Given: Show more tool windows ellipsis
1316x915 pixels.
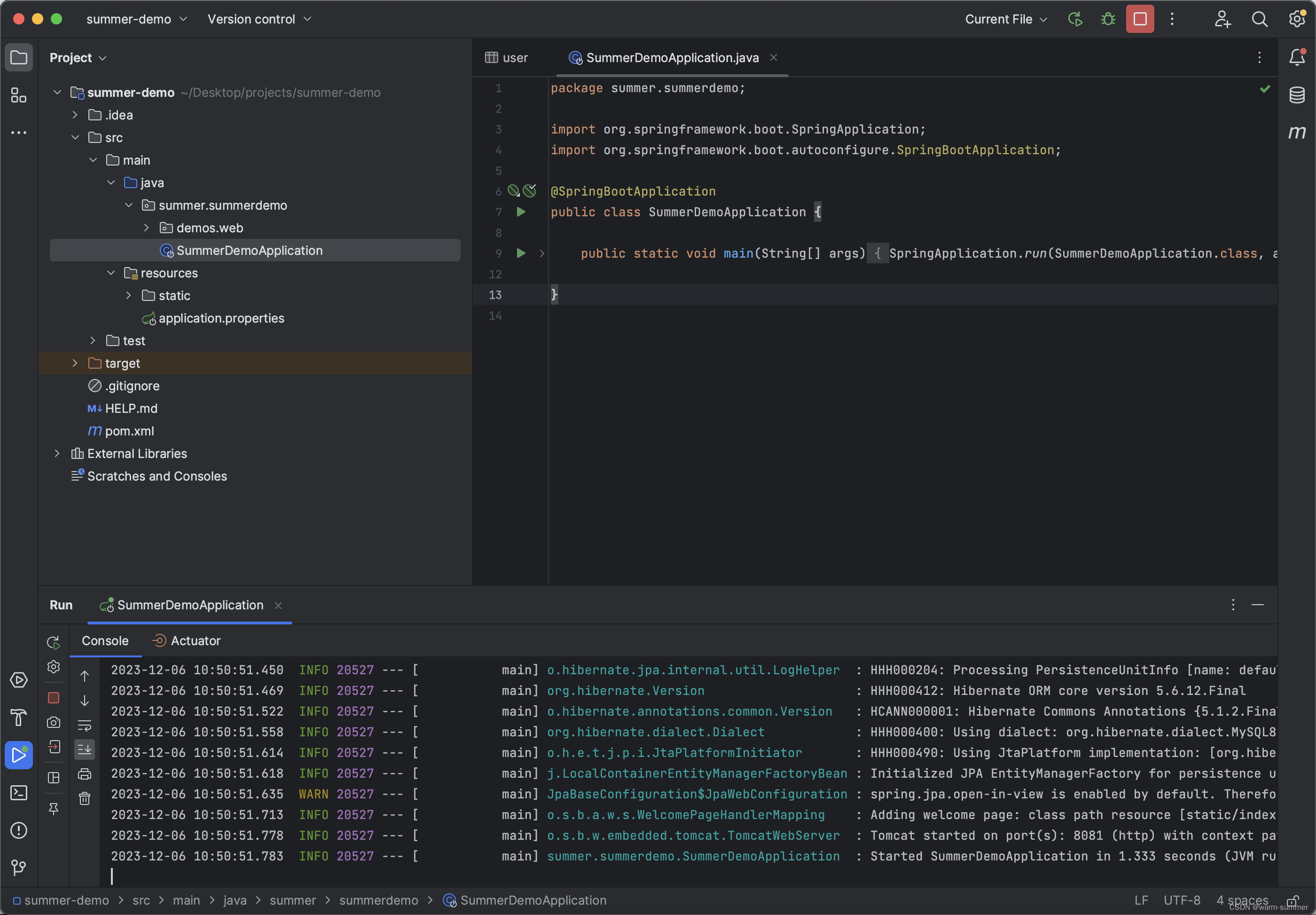Looking at the screenshot, I should click(18, 133).
